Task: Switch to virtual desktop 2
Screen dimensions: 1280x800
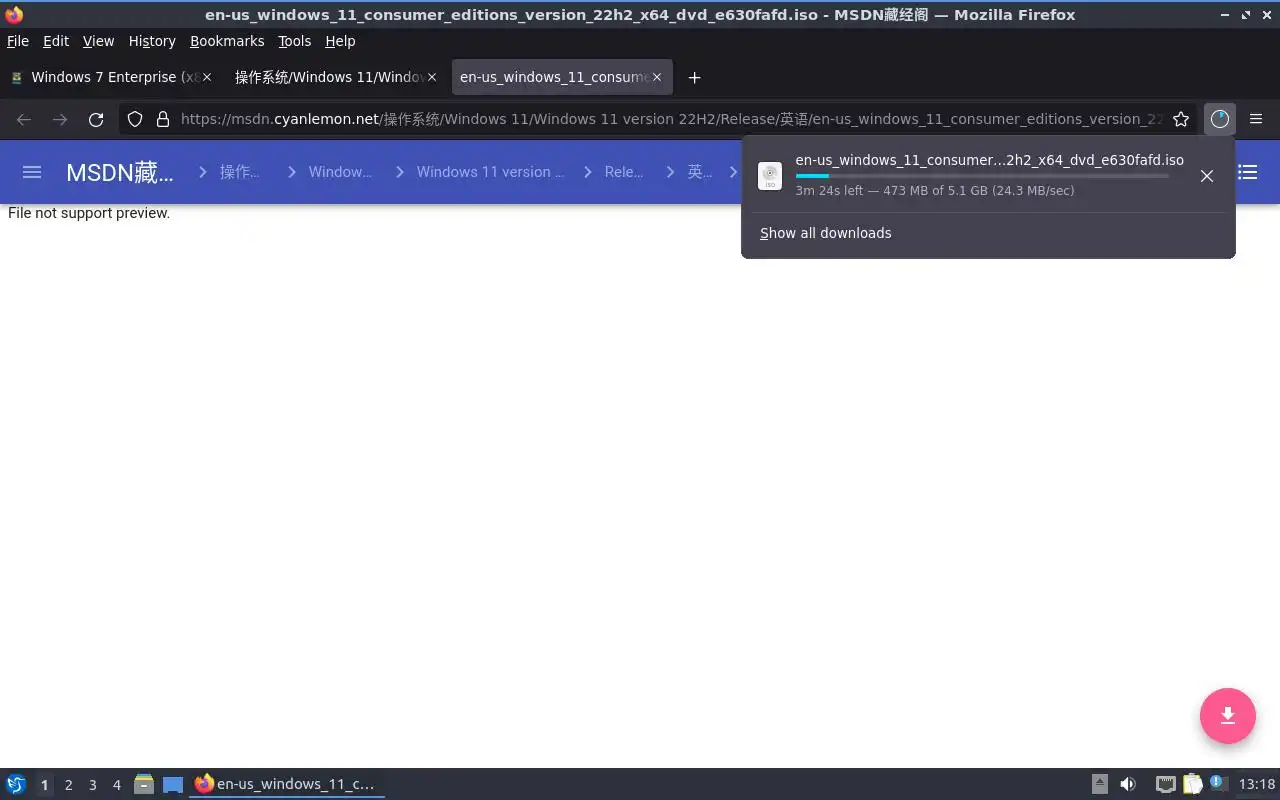Action: tap(68, 785)
